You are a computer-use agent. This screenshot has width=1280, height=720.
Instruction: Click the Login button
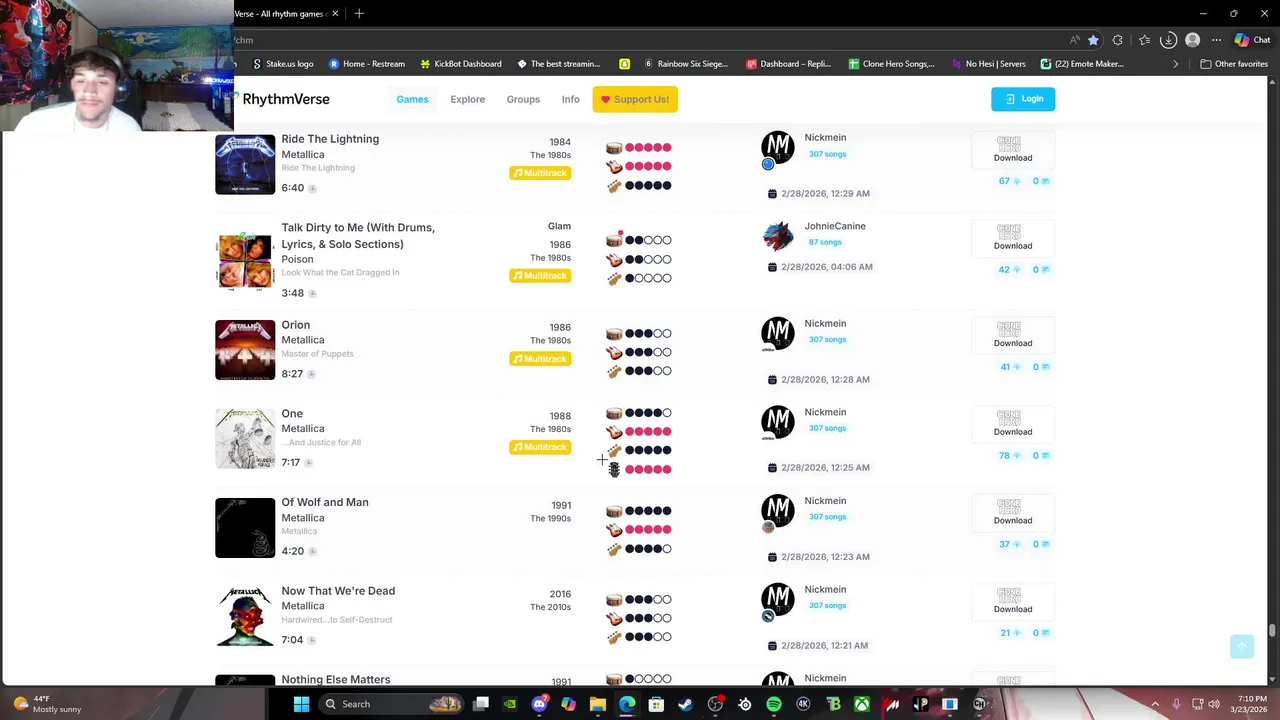[x=1023, y=99]
